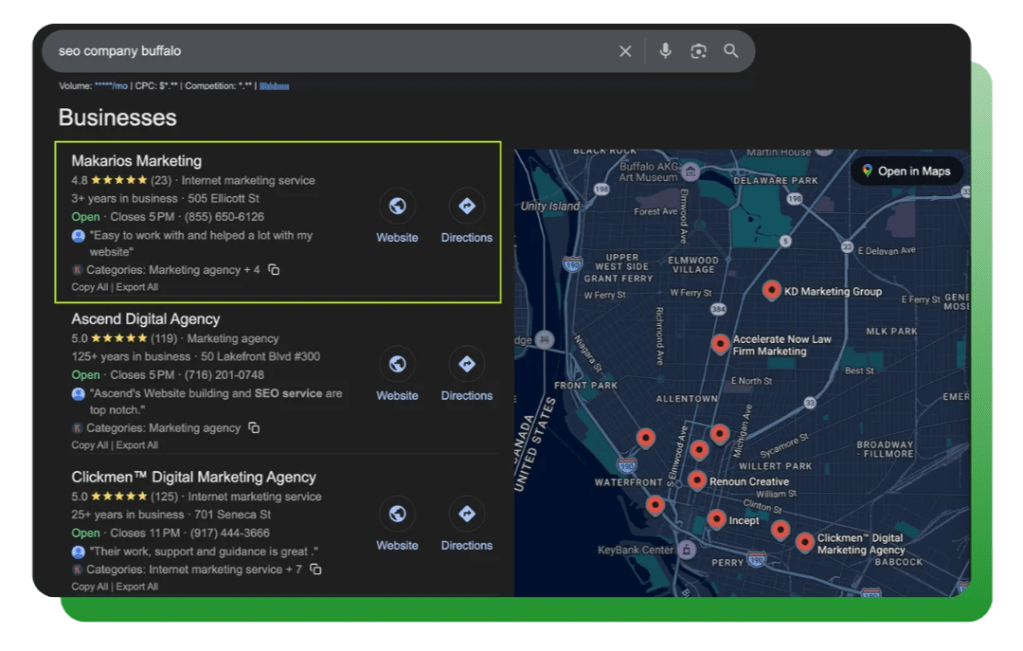
Task: Click Copy All under Ascend Digital Agency
Action: click(x=89, y=445)
